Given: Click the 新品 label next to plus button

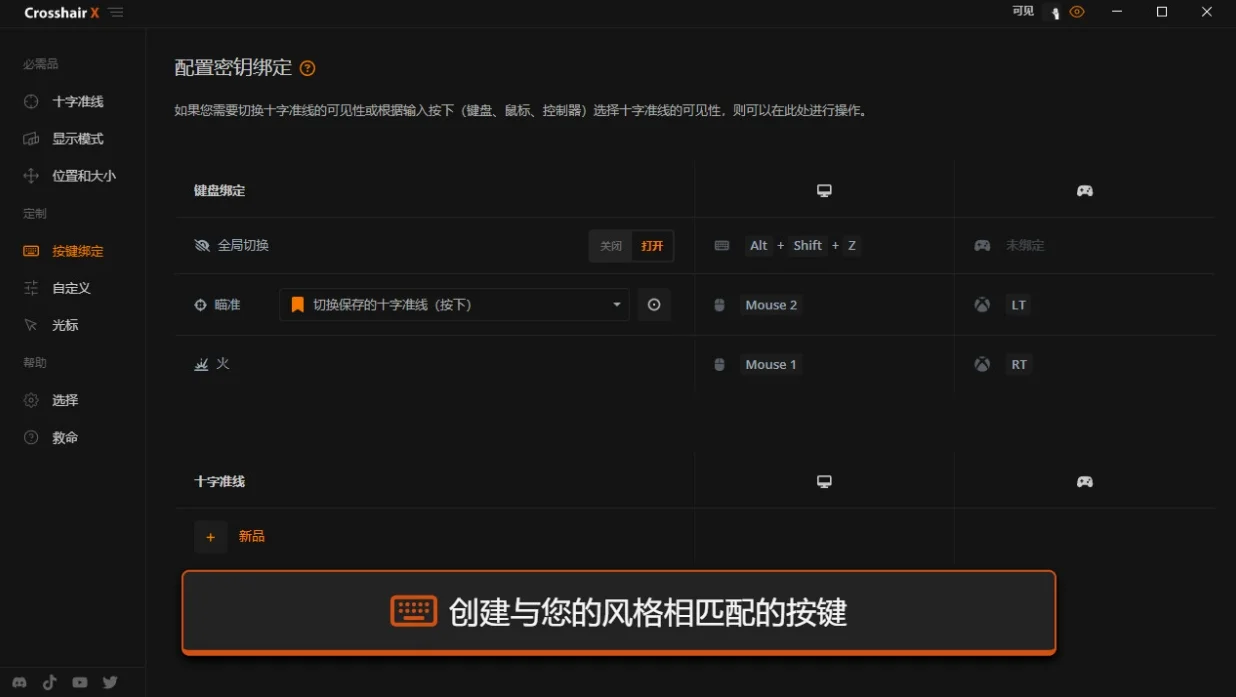Looking at the screenshot, I should pos(252,536).
